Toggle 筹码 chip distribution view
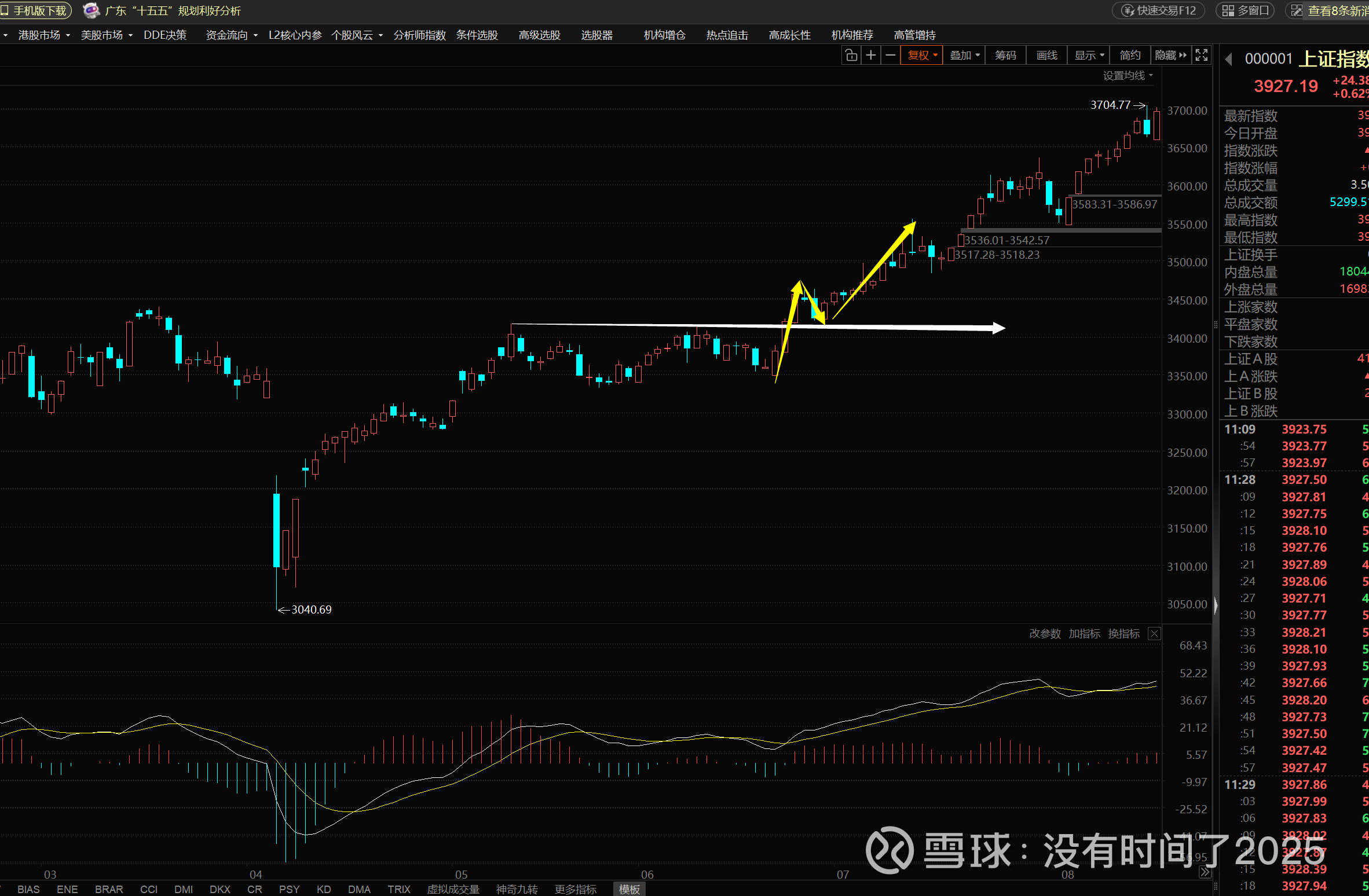The image size is (1369, 896). tap(1005, 56)
